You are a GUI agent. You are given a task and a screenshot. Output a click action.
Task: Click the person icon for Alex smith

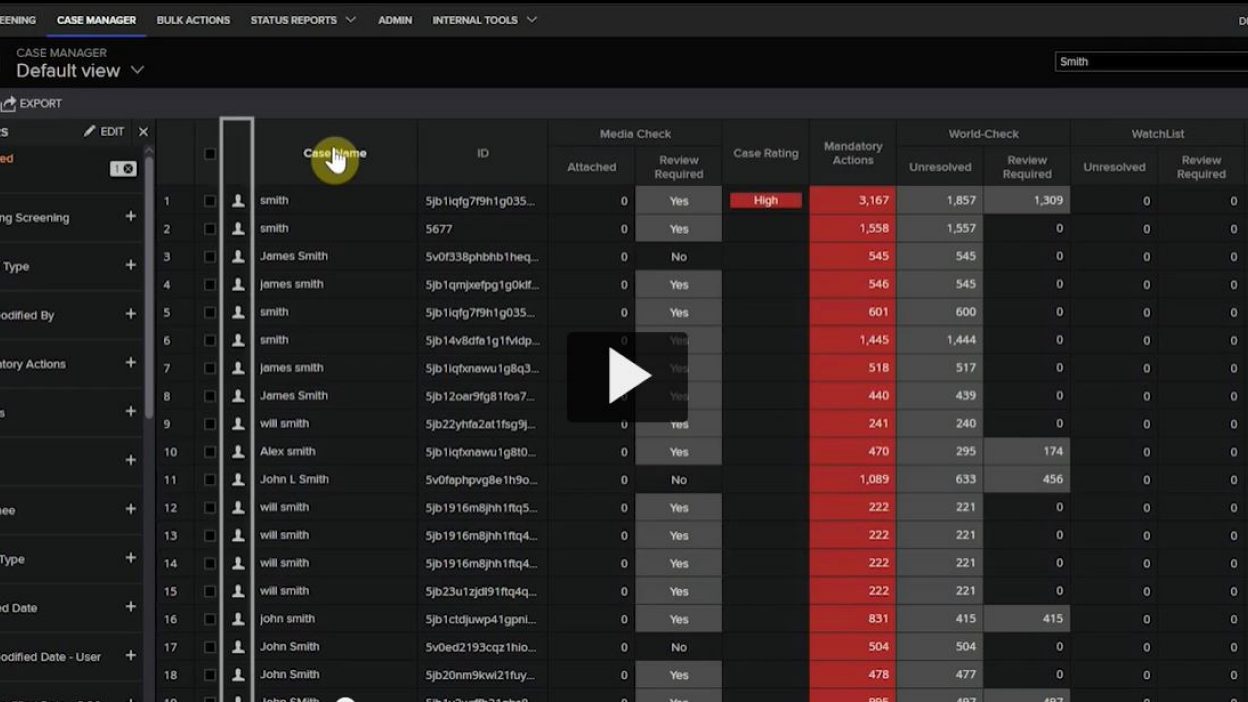tap(238, 452)
